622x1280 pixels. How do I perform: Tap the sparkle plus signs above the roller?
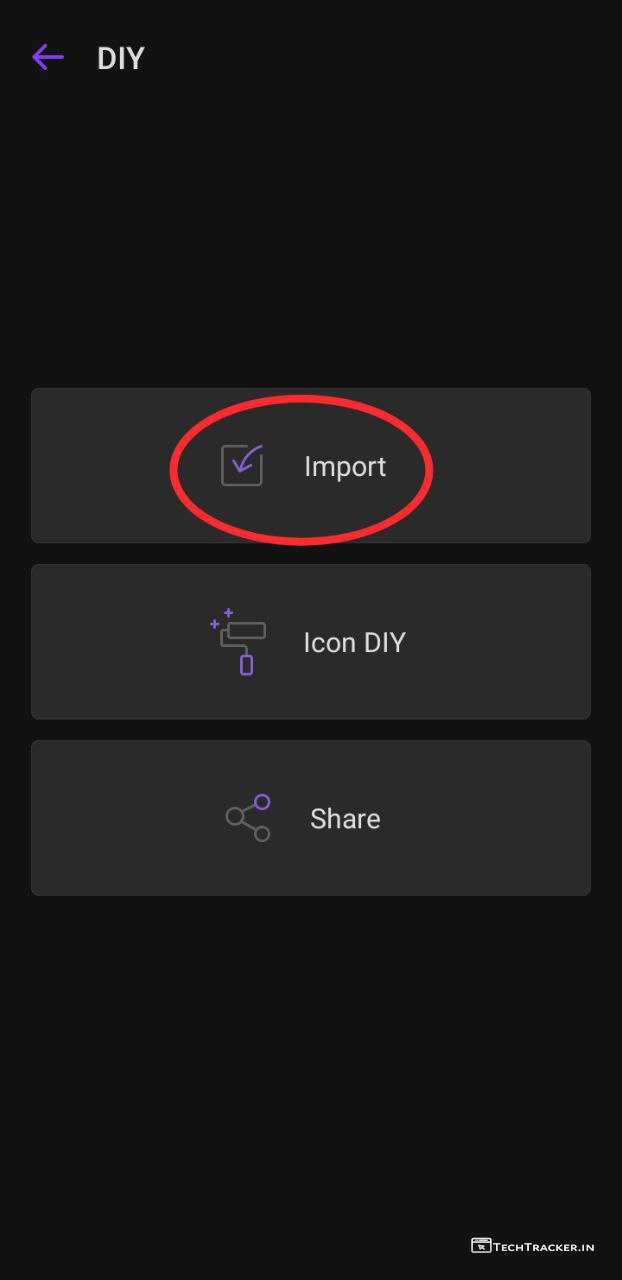coord(222,618)
